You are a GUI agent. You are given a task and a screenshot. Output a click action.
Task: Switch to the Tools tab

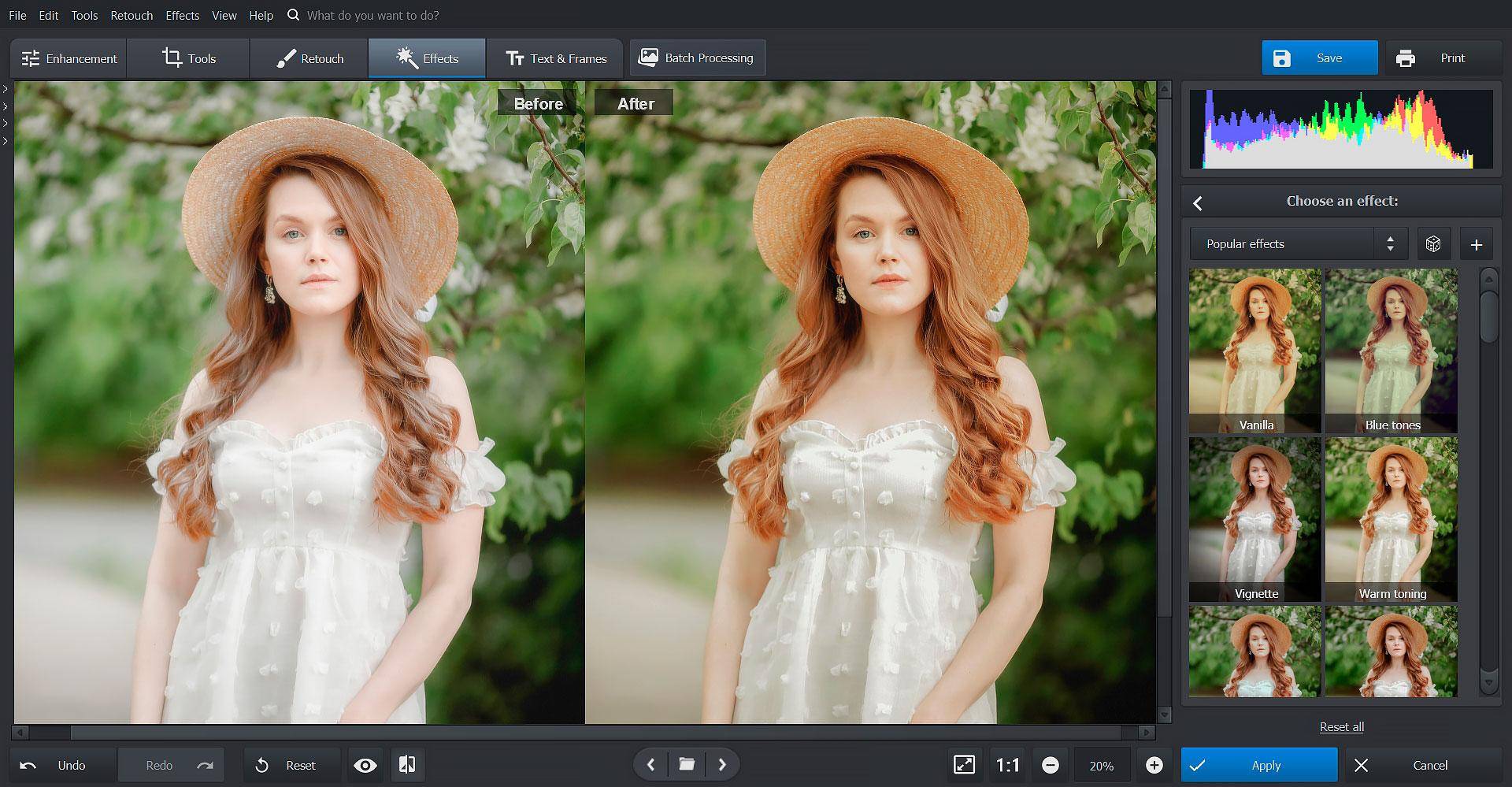pyautogui.click(x=189, y=58)
